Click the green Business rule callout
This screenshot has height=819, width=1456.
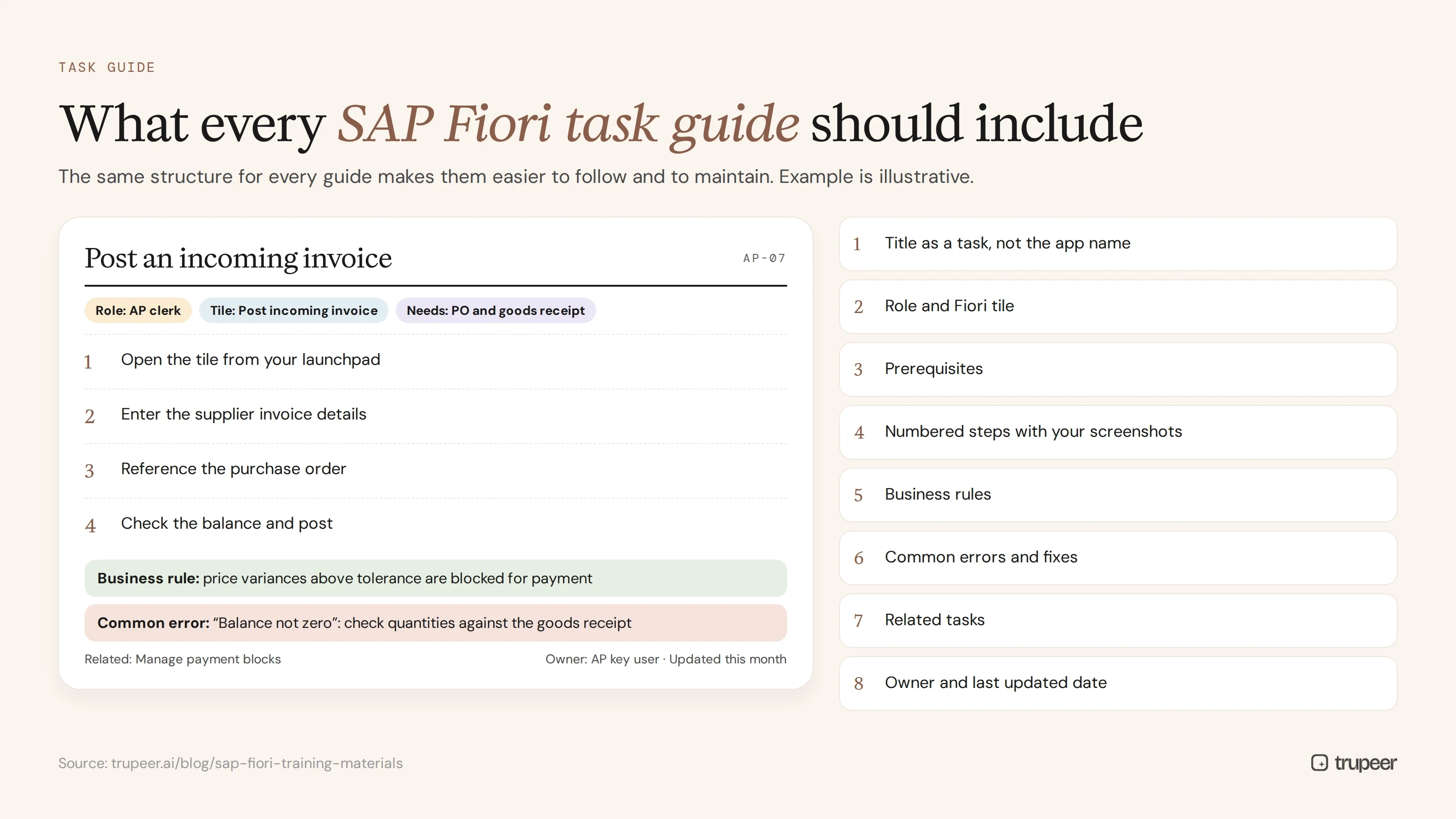click(435, 578)
